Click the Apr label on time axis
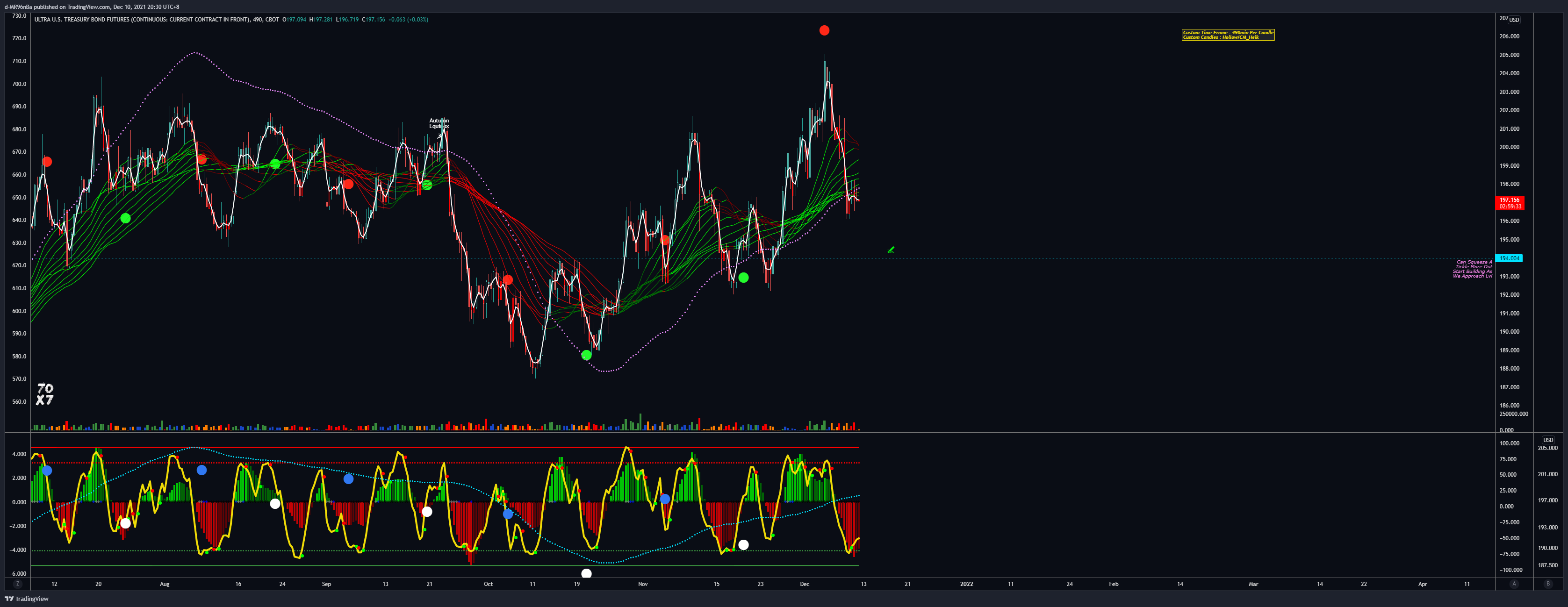The height and width of the screenshot is (607, 1568). click(1423, 584)
